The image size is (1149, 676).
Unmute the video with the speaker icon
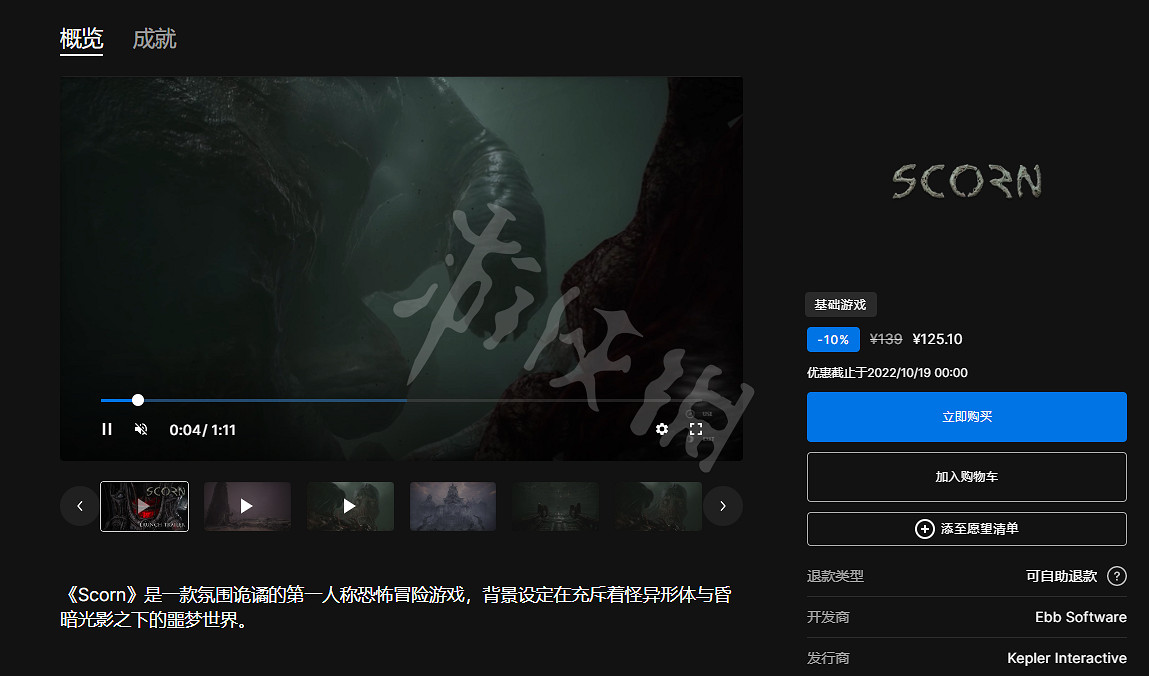point(141,429)
